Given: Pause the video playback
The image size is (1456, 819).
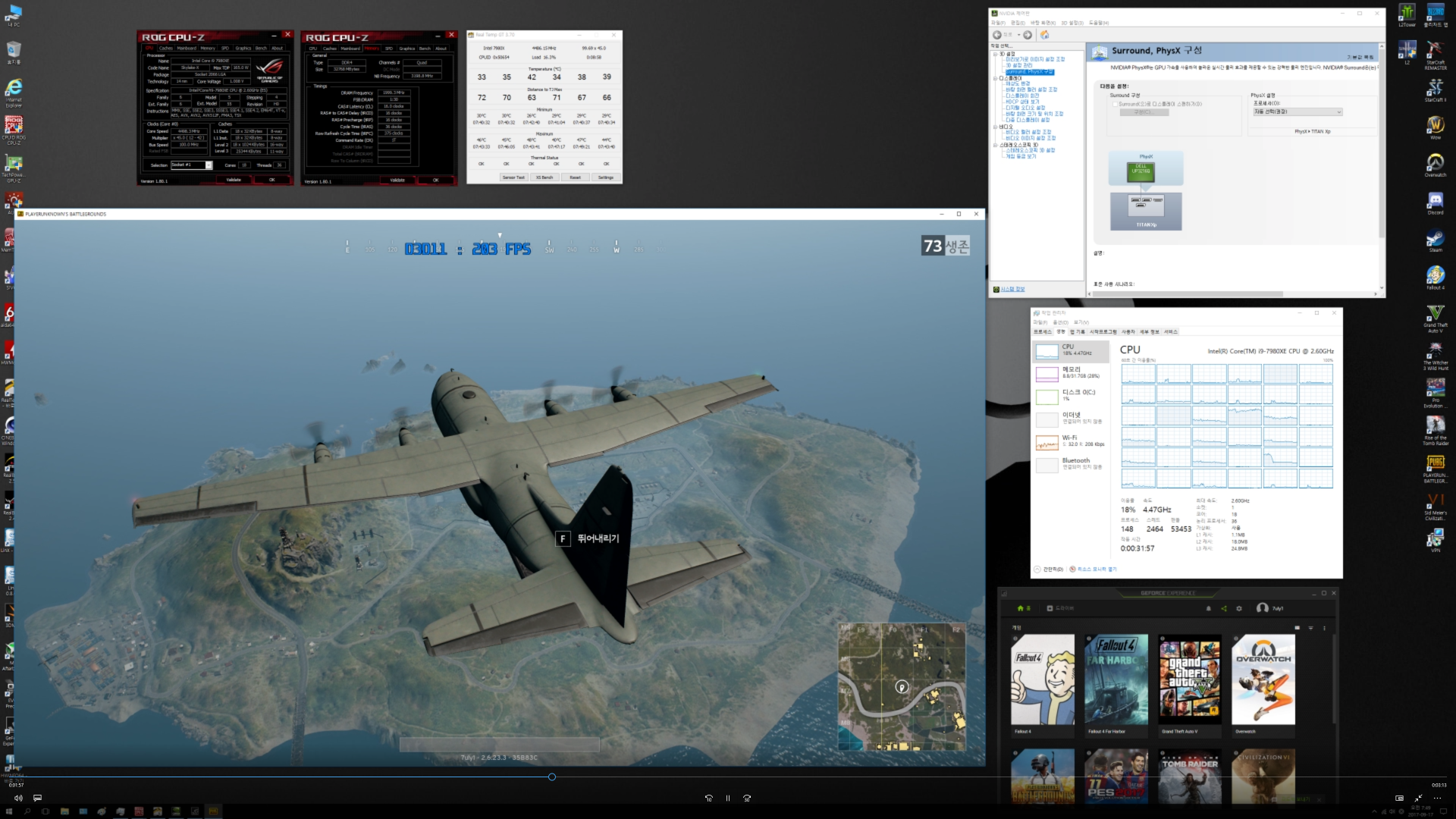Looking at the screenshot, I should pos(728,798).
